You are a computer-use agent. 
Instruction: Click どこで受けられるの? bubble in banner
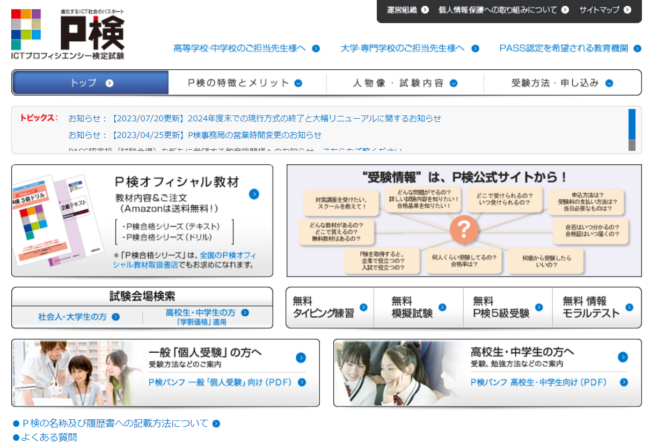[504, 199]
